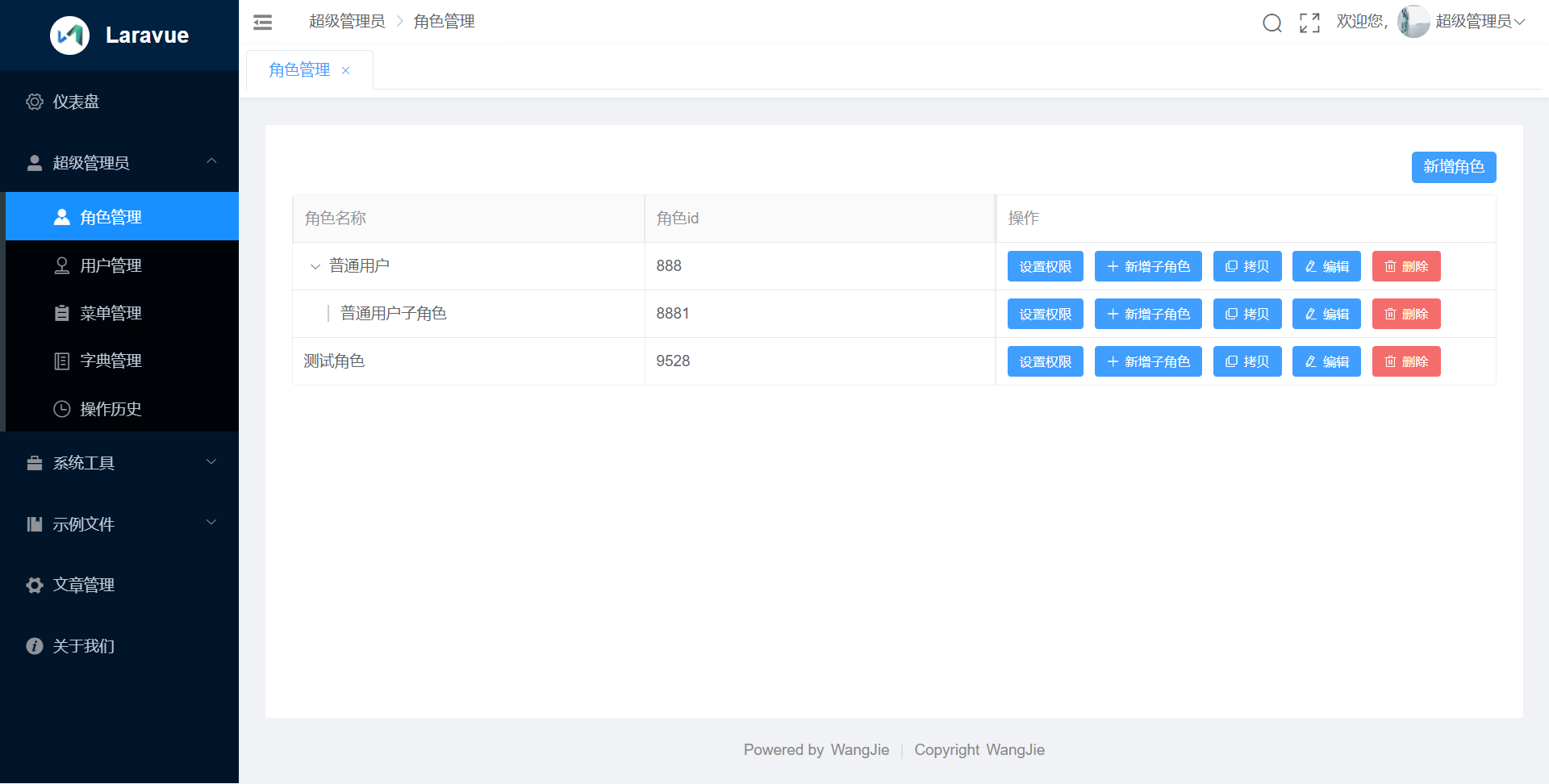
Task: Toggle the sidebar with the hamburger icon
Action: 262,22
